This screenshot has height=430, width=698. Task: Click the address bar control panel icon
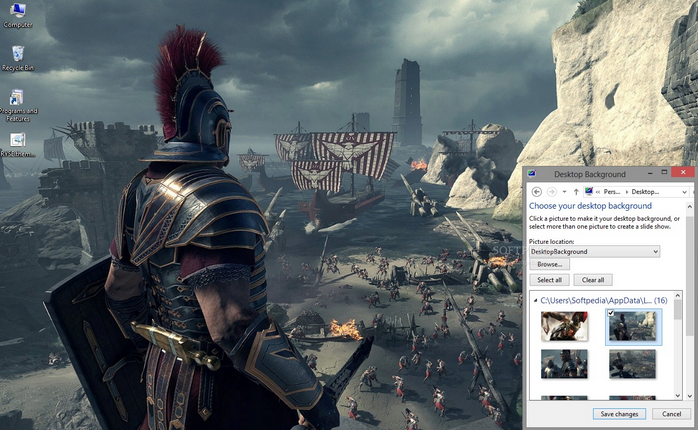[589, 191]
